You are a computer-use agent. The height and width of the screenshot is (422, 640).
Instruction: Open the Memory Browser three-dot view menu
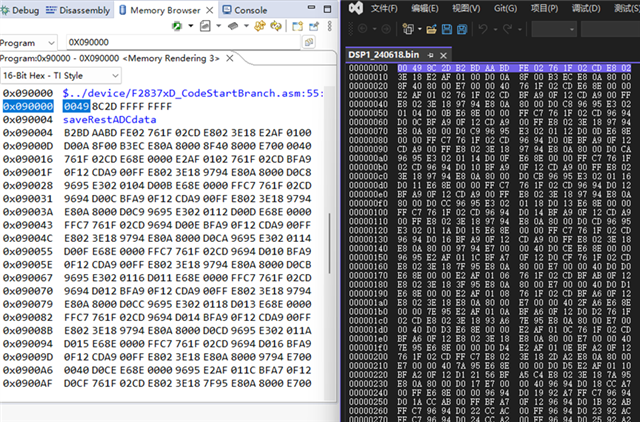[x=330, y=27]
